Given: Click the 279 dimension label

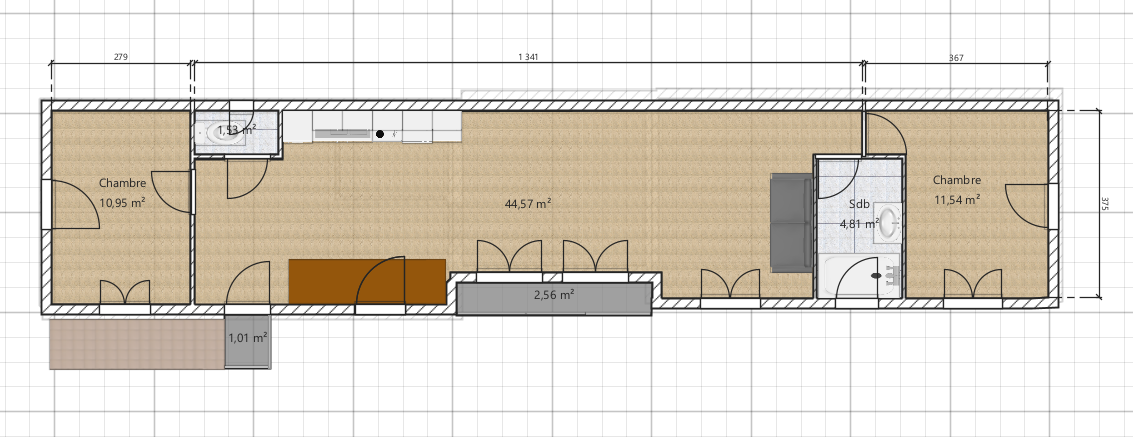Looking at the screenshot, I should coord(121,57).
